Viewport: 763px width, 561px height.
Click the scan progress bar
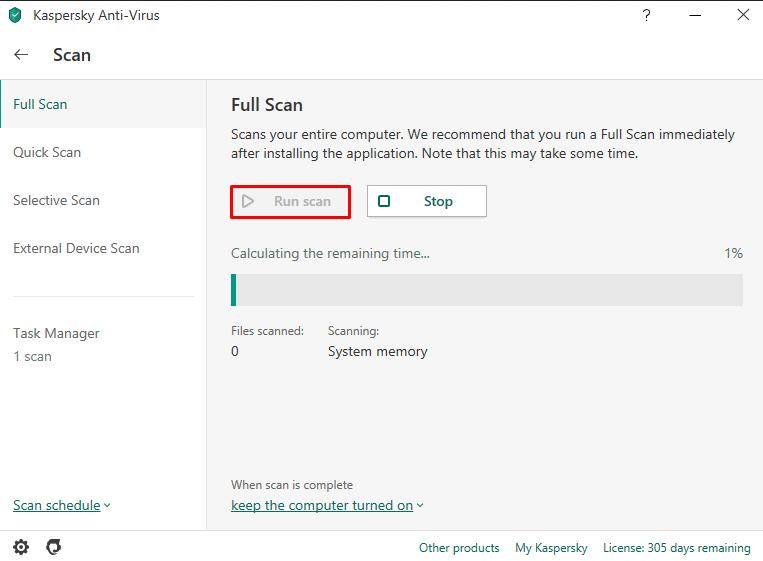487,290
